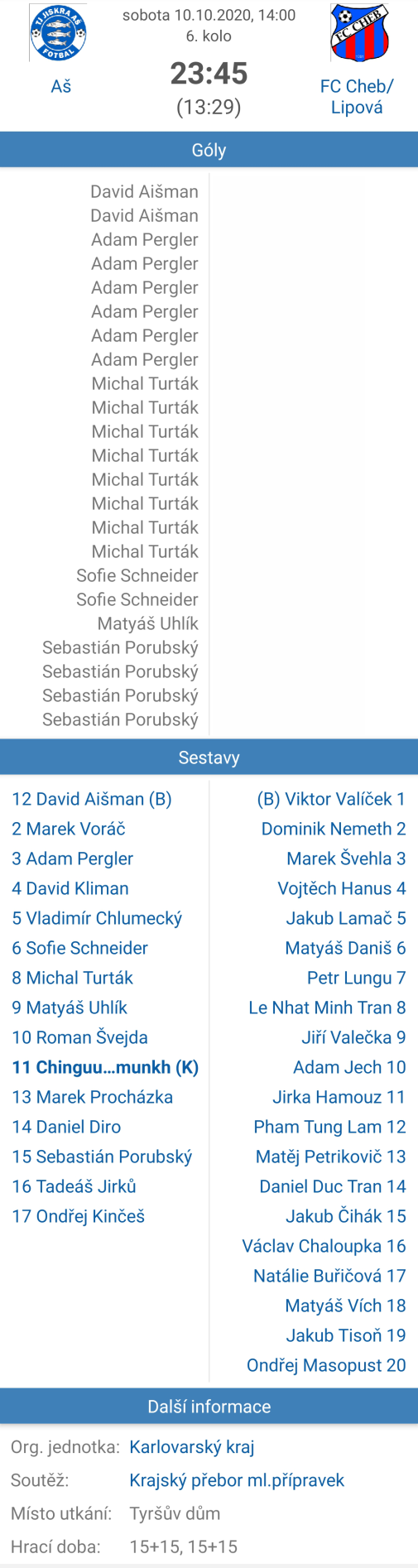Screen dimensions: 418x1568
Task: Open player 12 David Aišman (B) profile
Action: pos(92,799)
